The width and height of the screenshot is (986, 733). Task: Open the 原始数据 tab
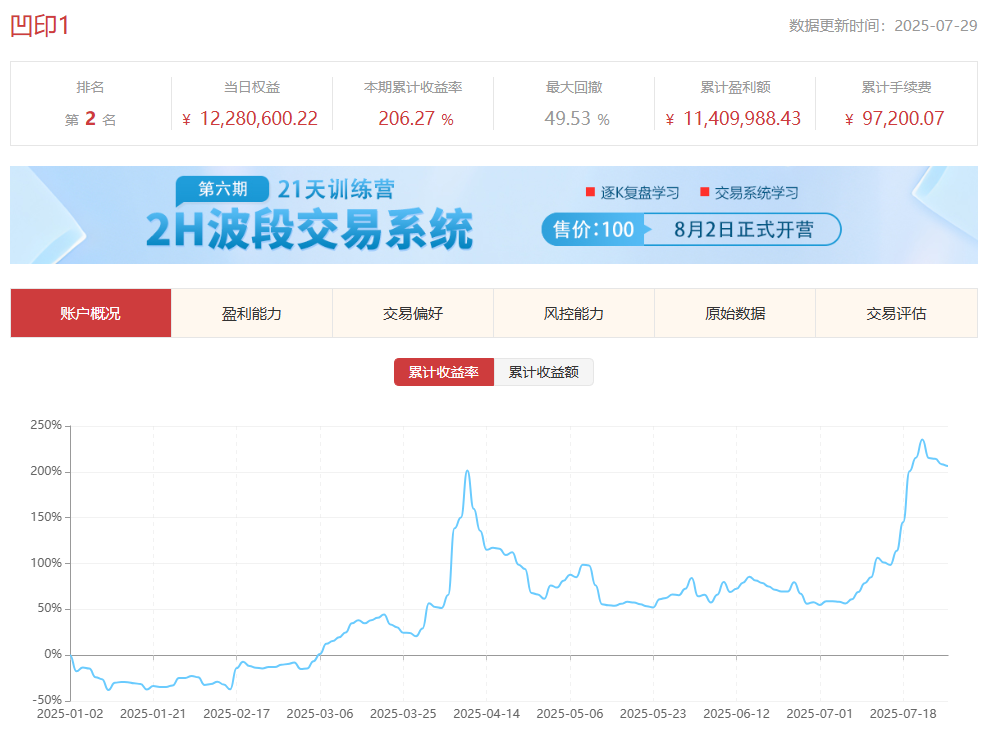734,313
